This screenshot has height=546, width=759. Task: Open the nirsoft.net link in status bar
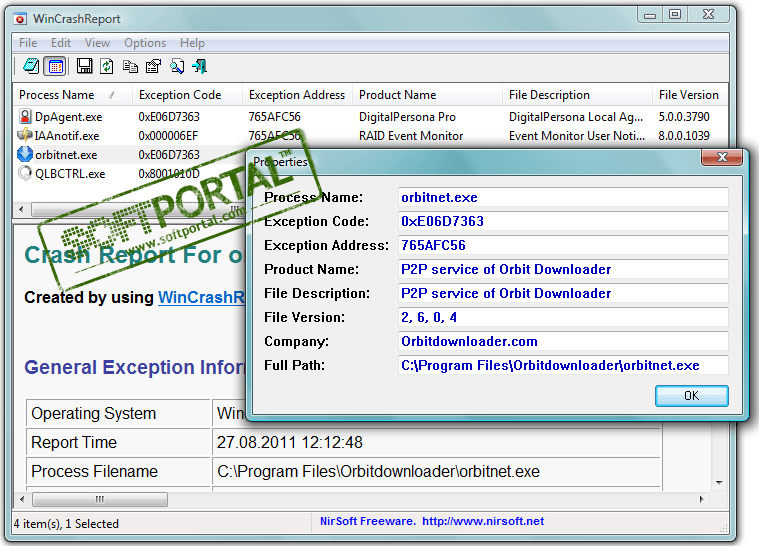[x=483, y=521]
